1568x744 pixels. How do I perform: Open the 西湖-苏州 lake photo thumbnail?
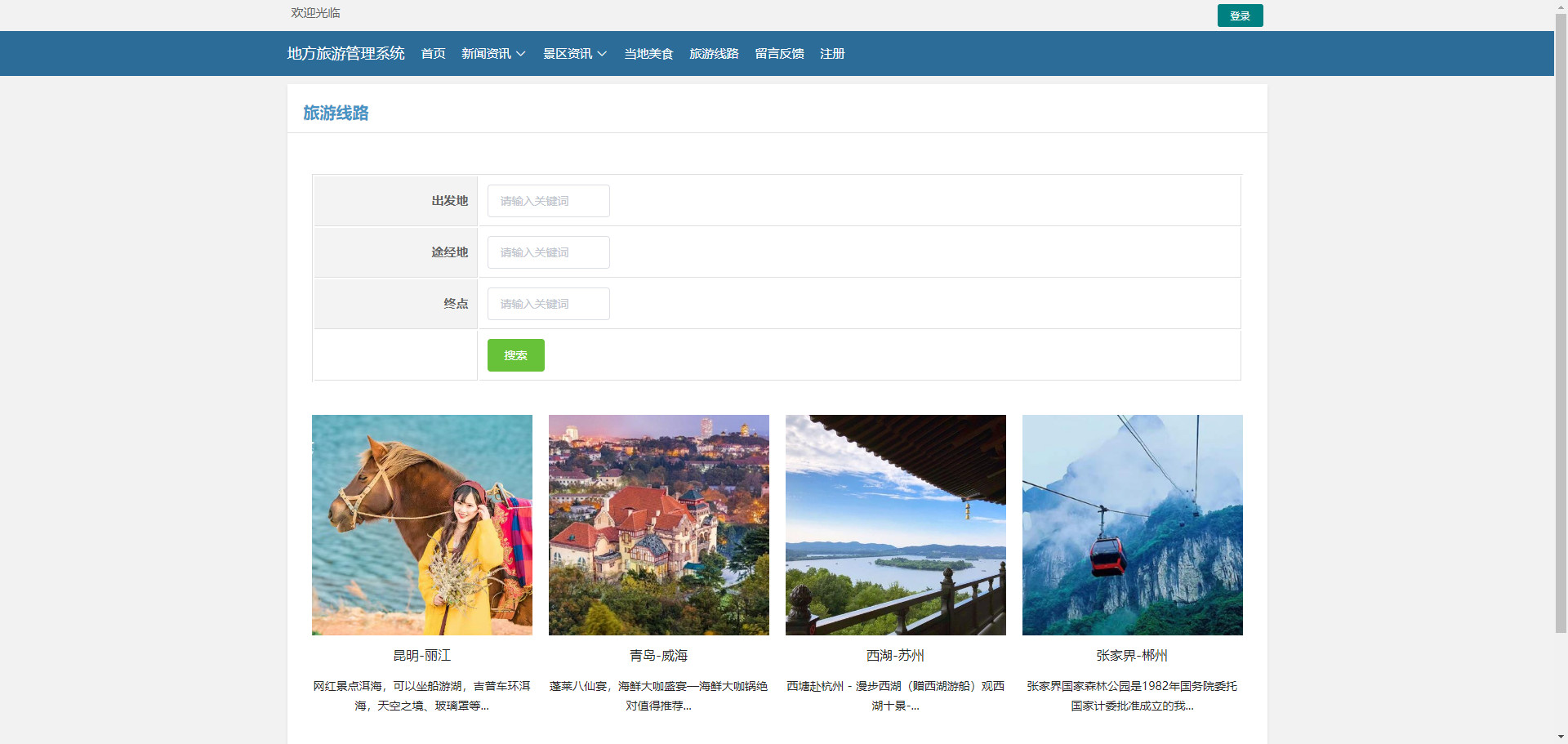[896, 525]
